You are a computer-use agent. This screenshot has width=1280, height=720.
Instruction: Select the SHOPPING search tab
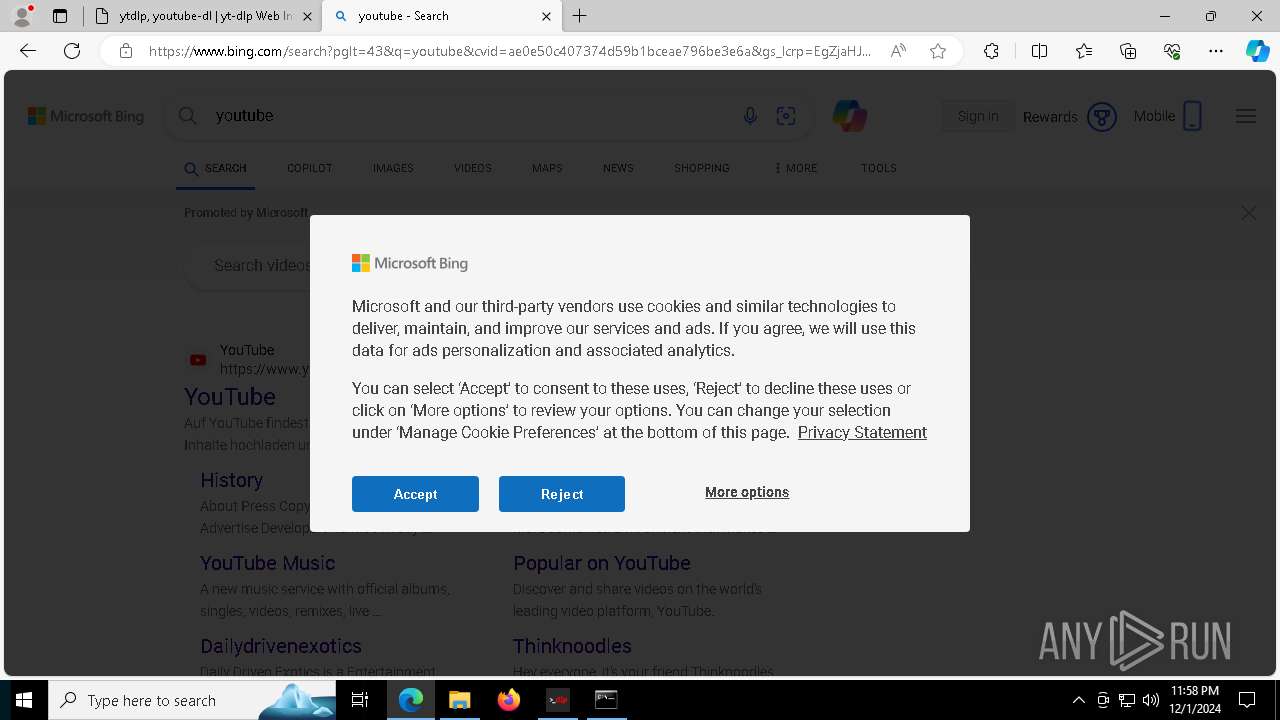point(701,168)
